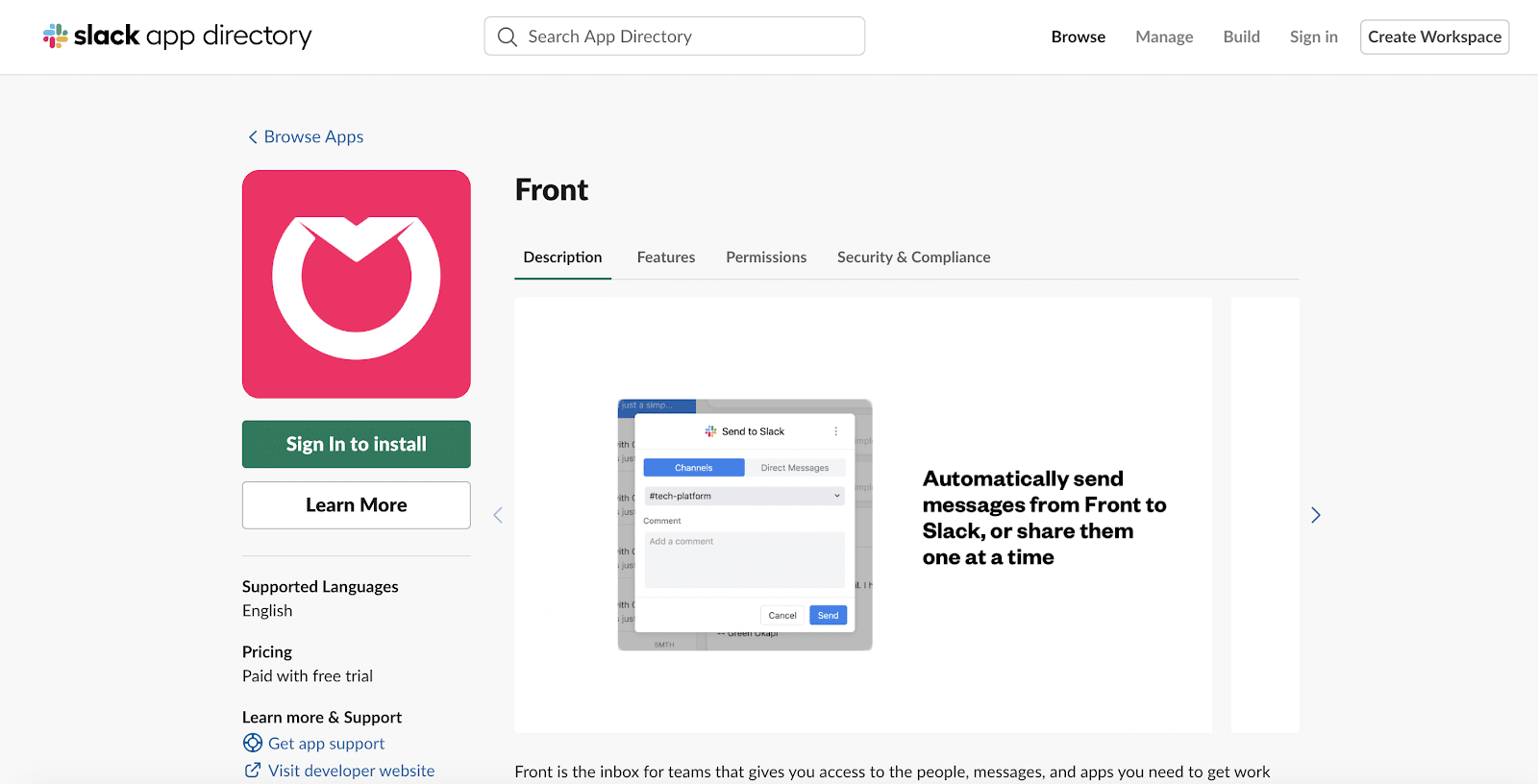Click the Pricing heading
This screenshot has width=1538, height=784.
click(267, 652)
